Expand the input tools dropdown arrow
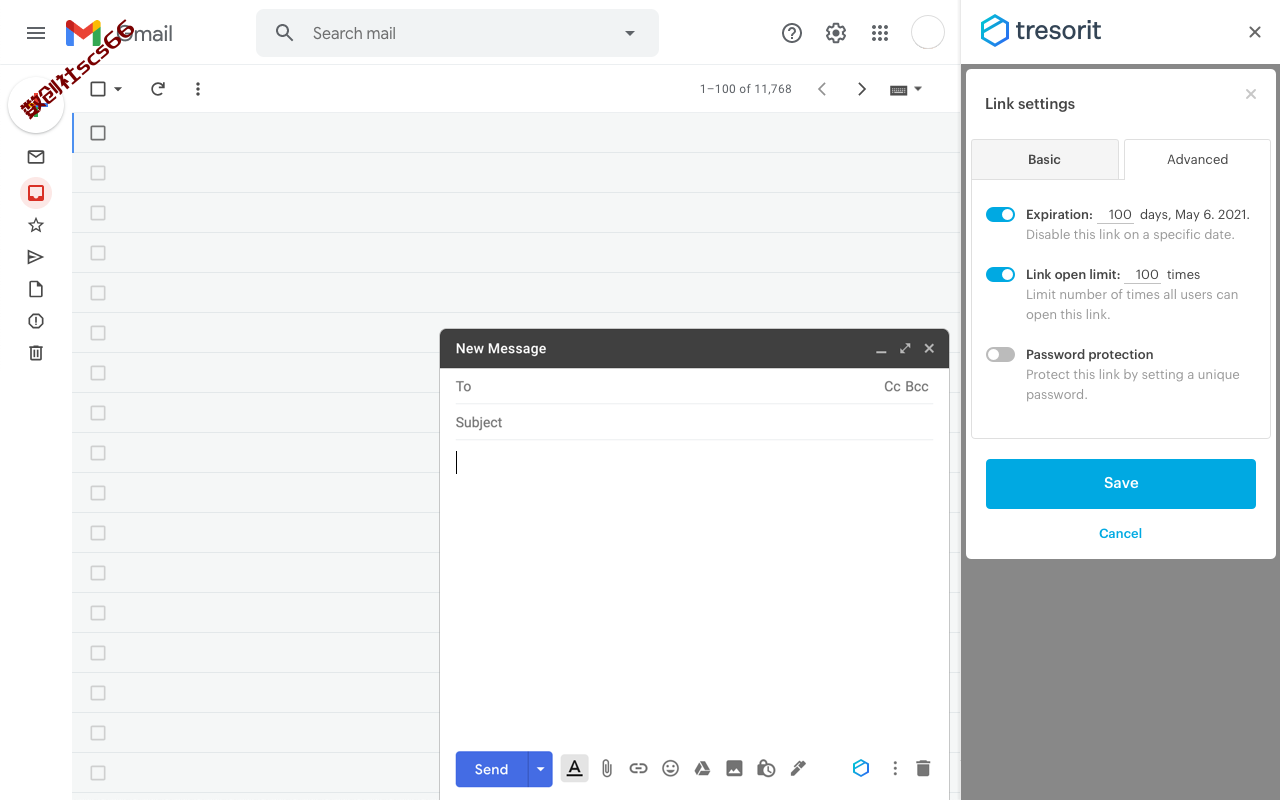The image size is (1280, 800). click(x=918, y=89)
